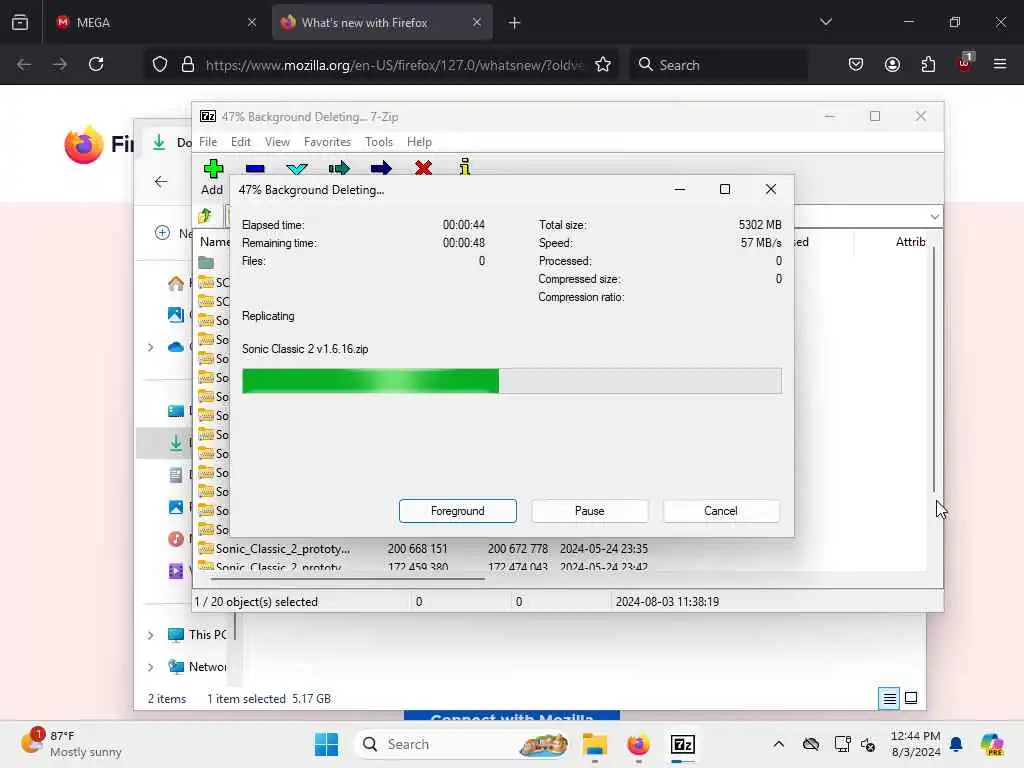1024x768 pixels.
Task: Switch Explorer to large icons view
Action: click(911, 698)
